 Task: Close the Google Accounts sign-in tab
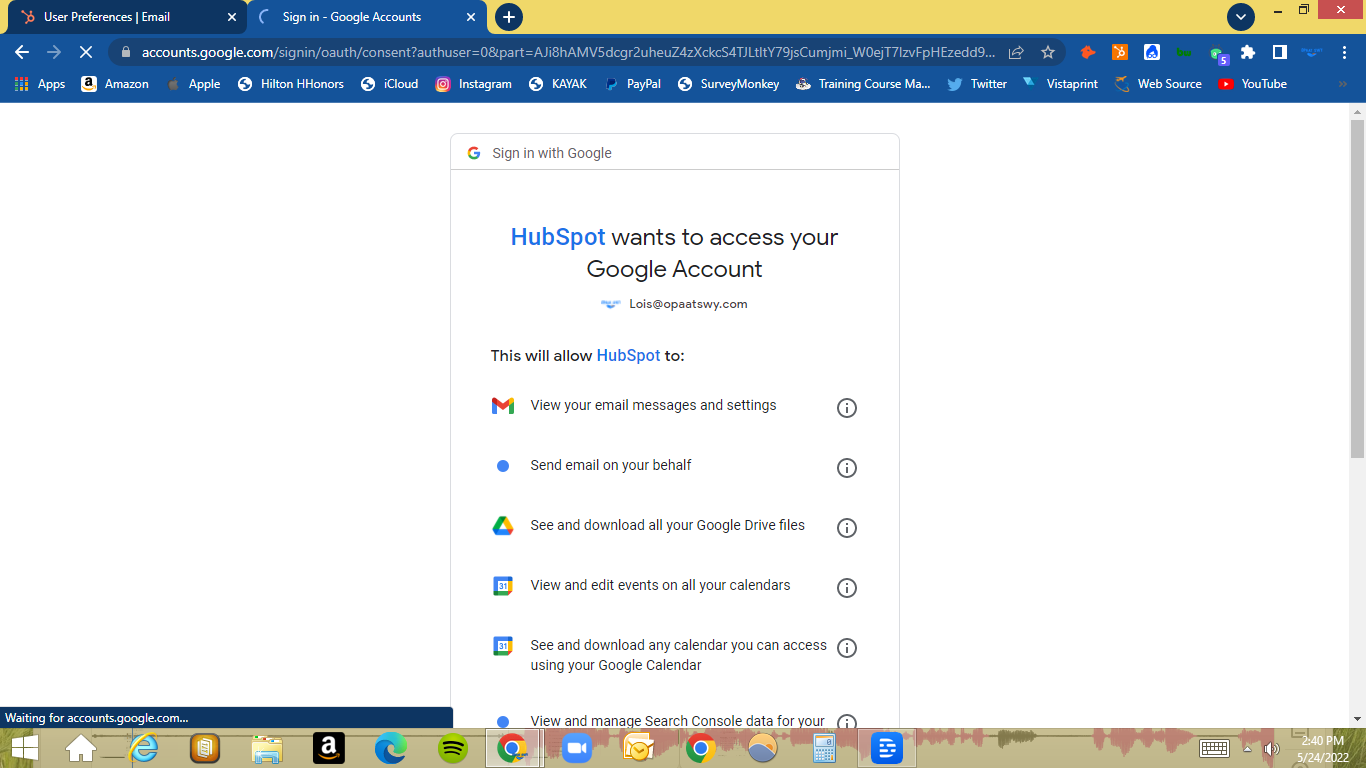[471, 17]
